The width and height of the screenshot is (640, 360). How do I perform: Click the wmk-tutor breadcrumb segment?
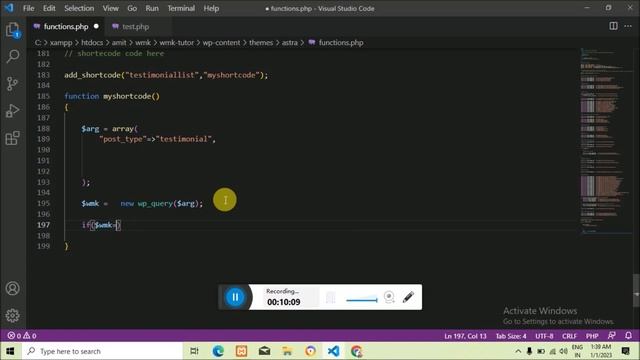[x=176, y=42]
